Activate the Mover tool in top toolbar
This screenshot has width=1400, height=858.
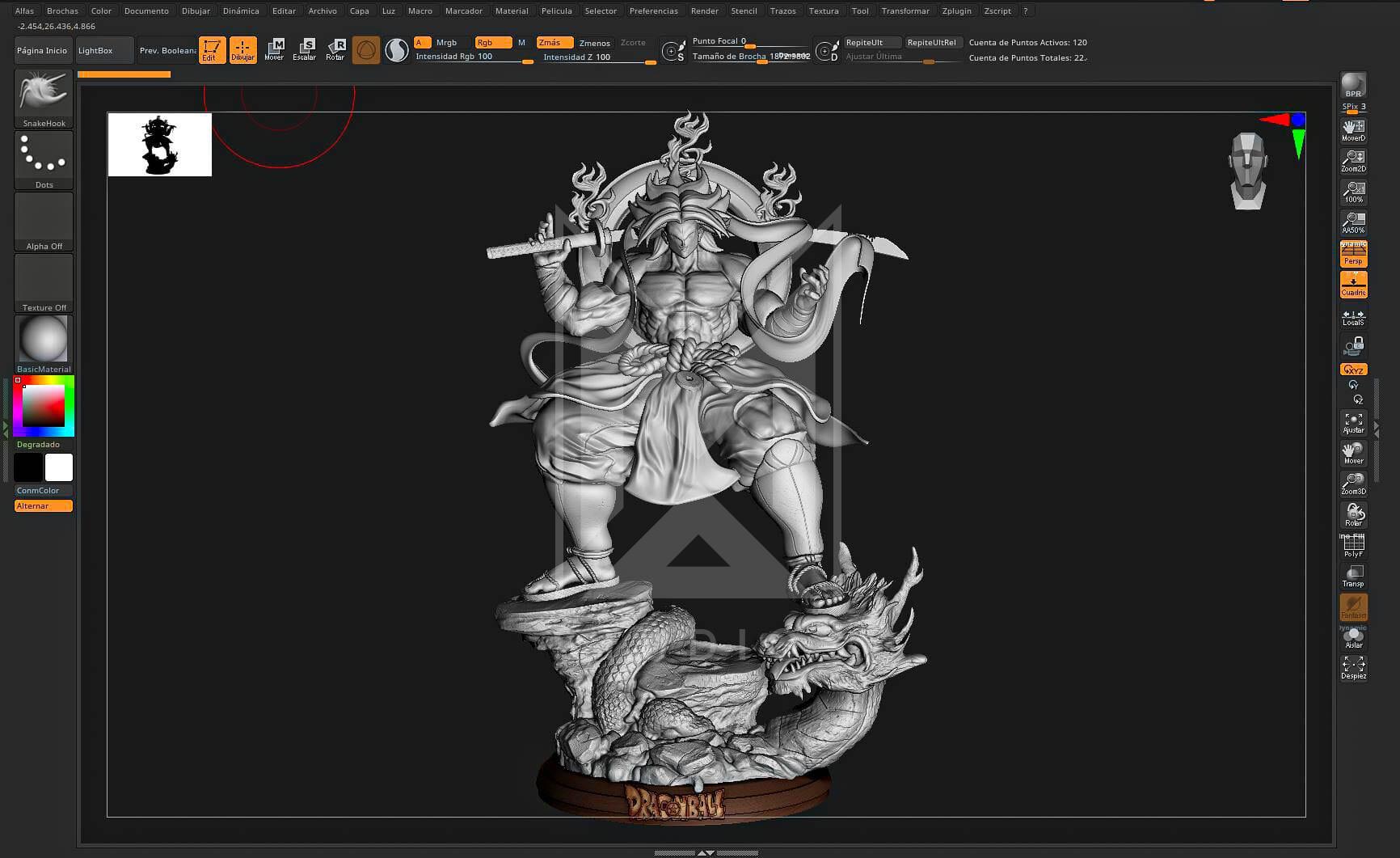pyautogui.click(x=274, y=49)
